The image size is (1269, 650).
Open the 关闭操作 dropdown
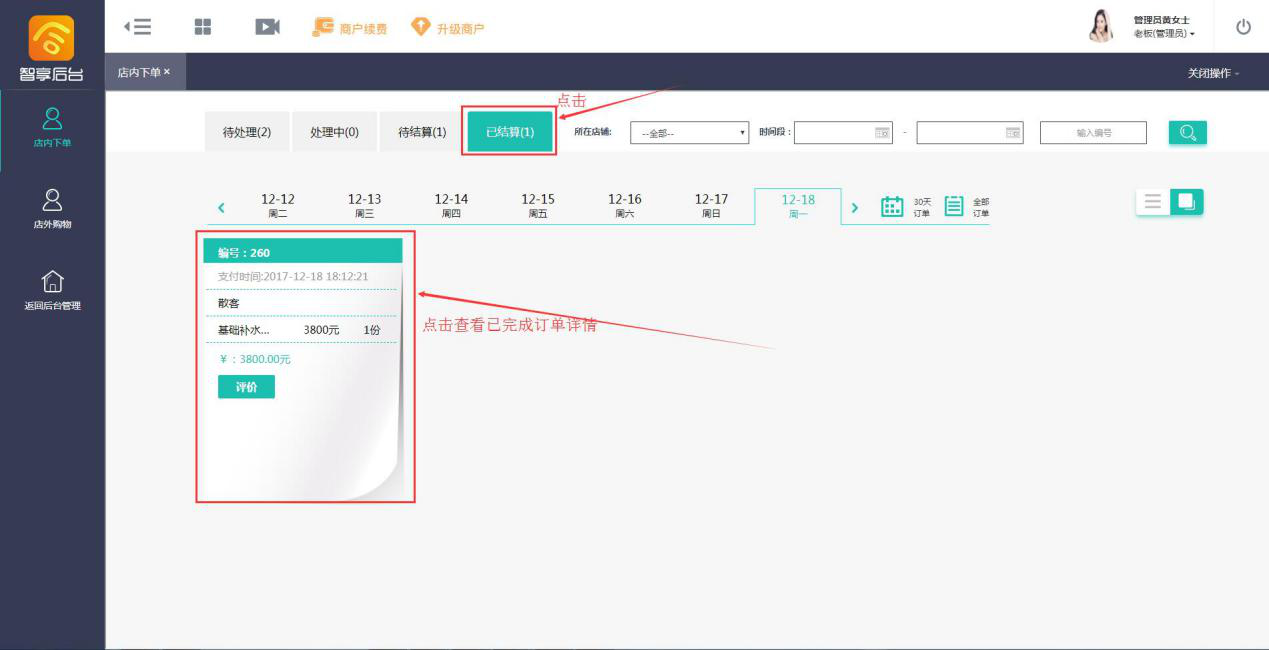pyautogui.click(x=1213, y=73)
